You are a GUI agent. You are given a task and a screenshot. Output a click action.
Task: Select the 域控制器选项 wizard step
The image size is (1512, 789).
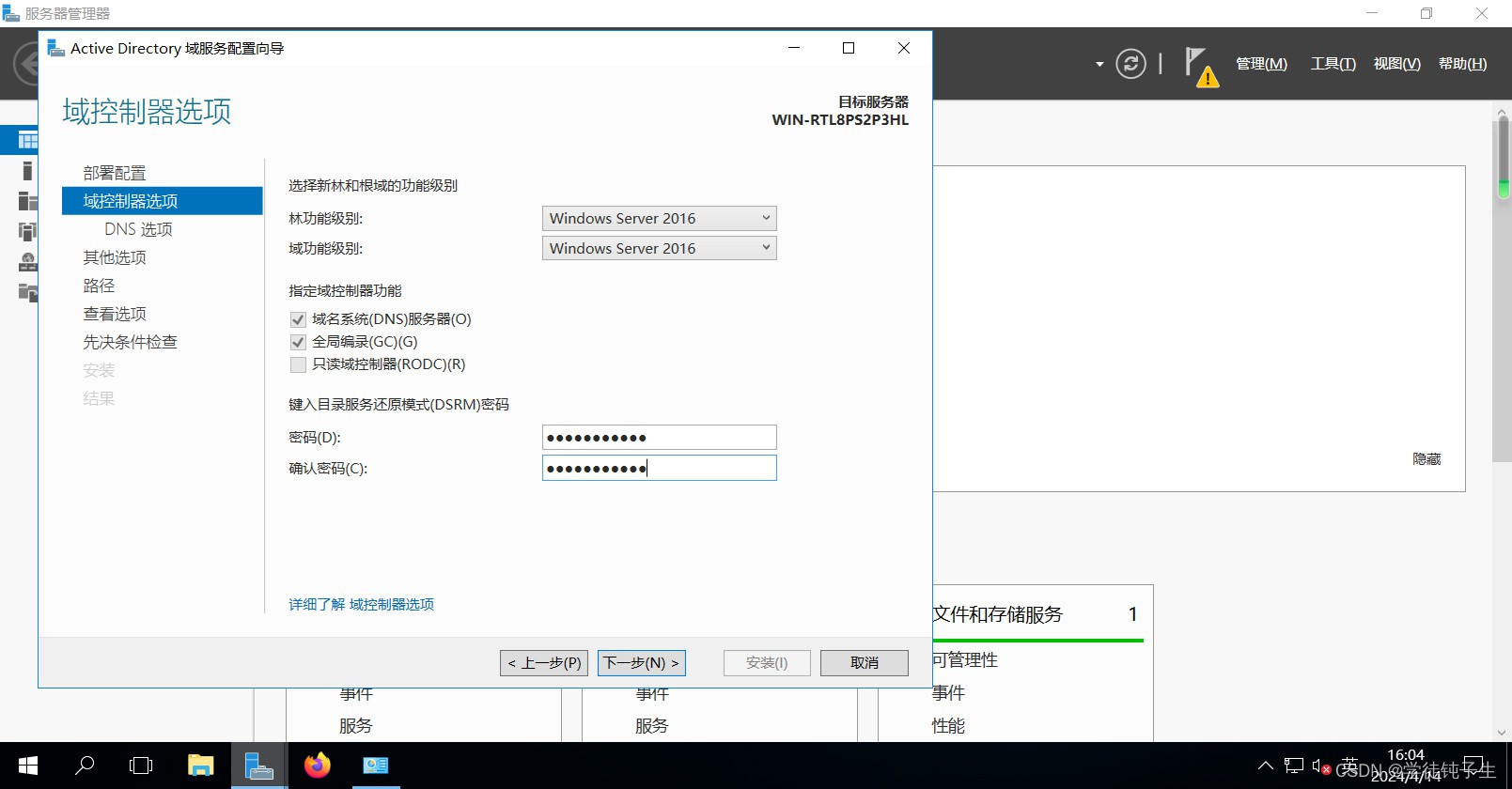(x=162, y=201)
